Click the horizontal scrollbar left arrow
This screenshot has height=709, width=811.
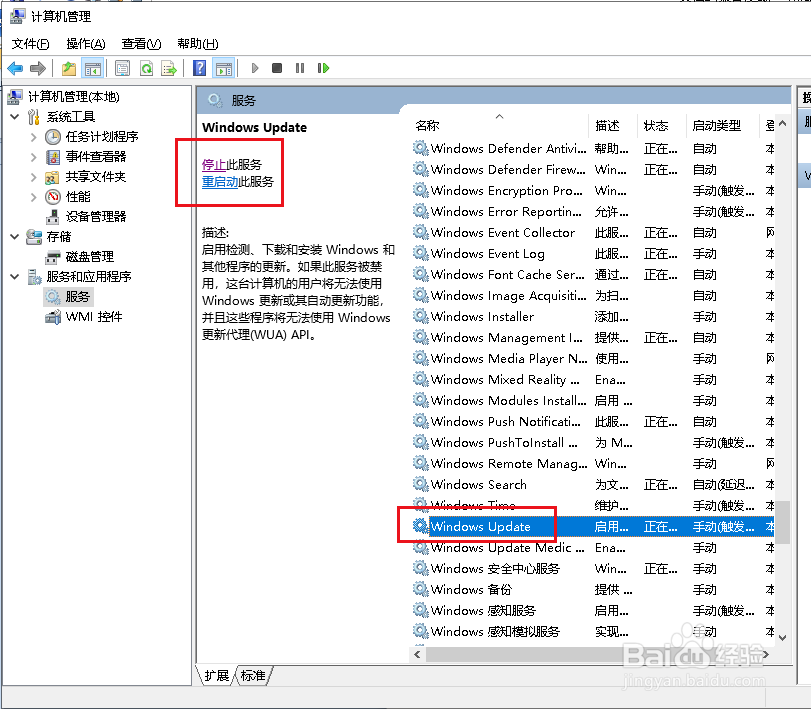pos(417,655)
